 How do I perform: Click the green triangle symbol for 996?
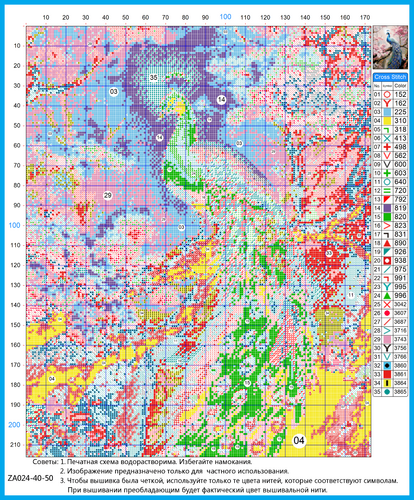387,296
